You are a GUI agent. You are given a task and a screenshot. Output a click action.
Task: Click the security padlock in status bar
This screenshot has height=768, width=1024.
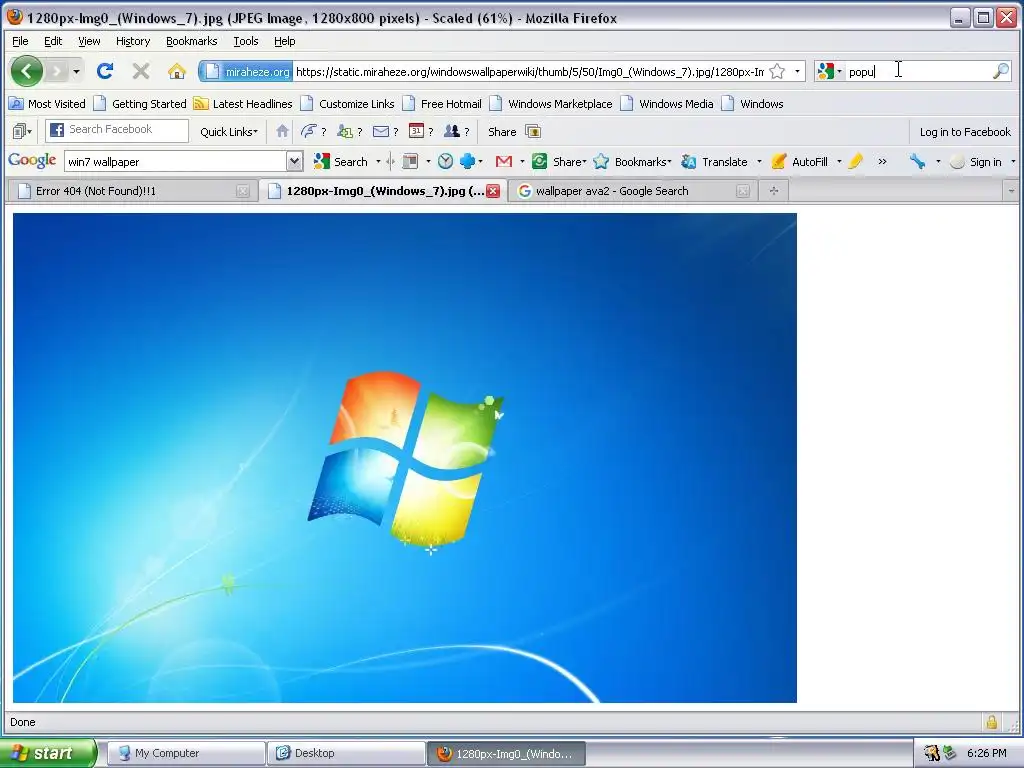[991, 722]
